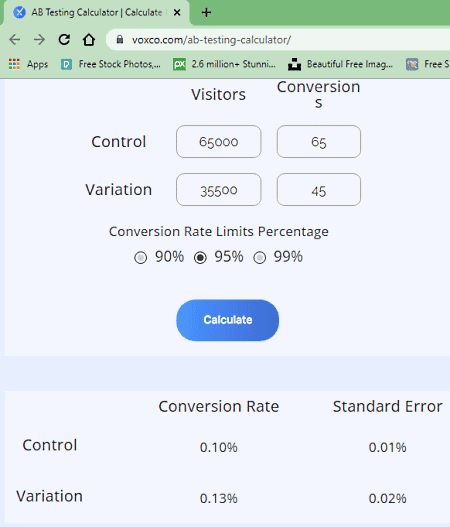Select the 99% radio button
Viewport: 450px width, 527px height.
point(259,258)
